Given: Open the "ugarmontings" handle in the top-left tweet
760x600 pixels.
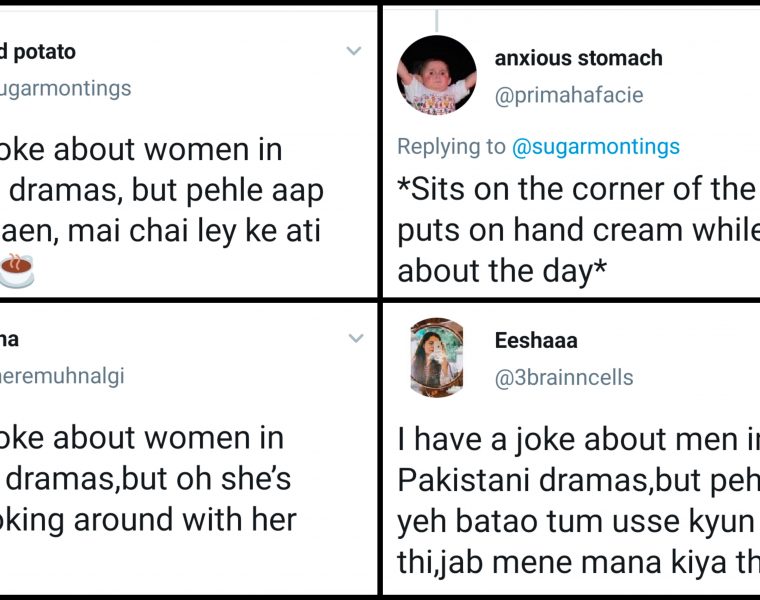Looking at the screenshot, I should click(66, 89).
